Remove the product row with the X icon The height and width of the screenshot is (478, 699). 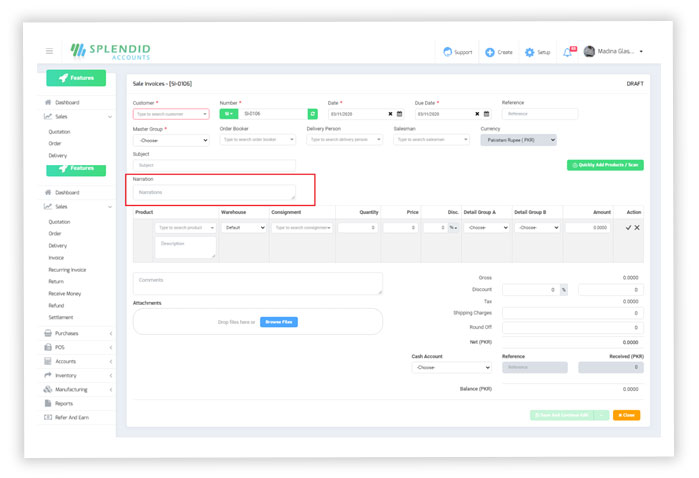637,228
